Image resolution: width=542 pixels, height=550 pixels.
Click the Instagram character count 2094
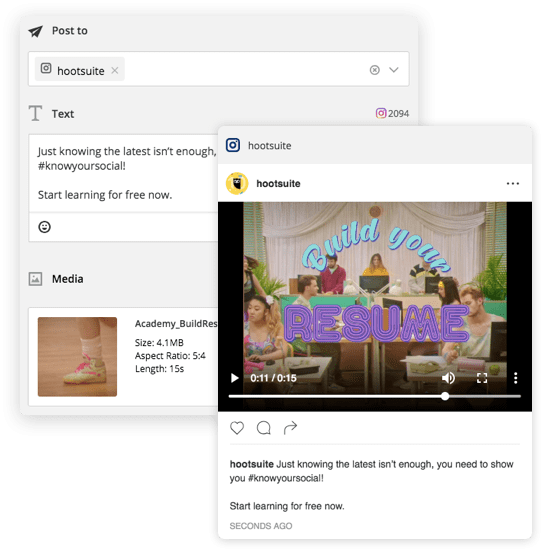[392, 113]
